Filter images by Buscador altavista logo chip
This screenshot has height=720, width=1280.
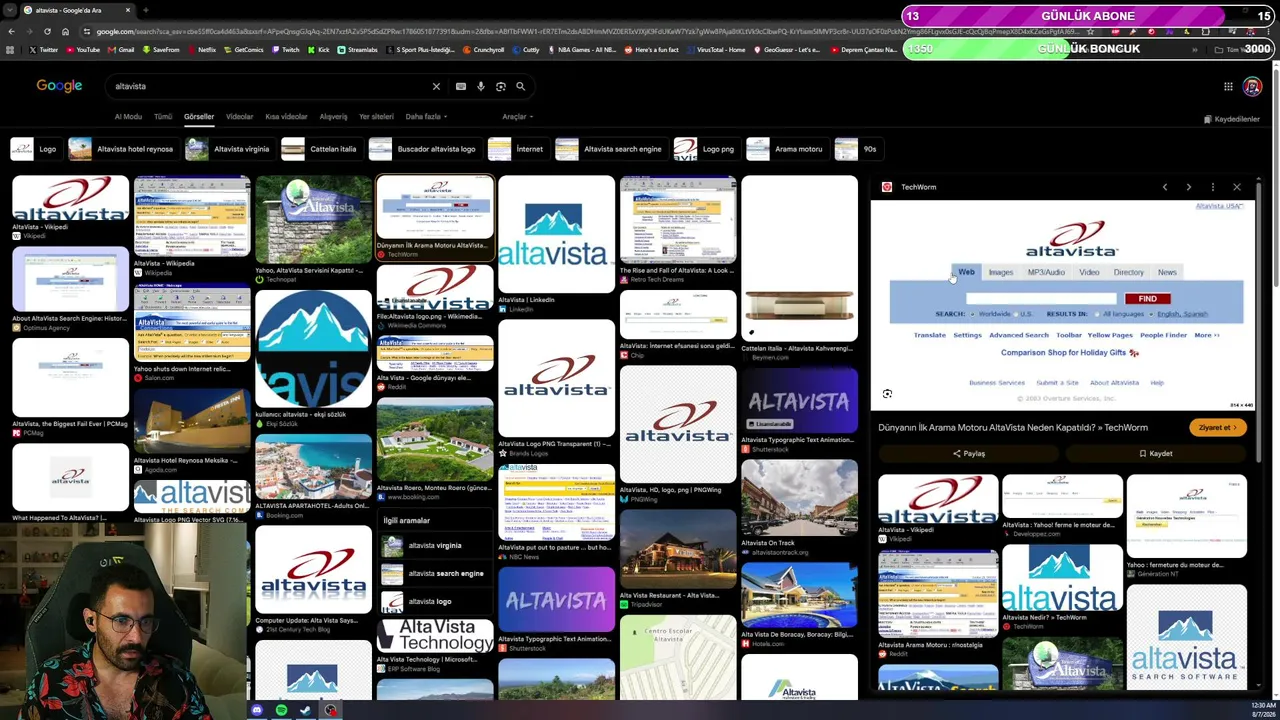click(x=424, y=149)
